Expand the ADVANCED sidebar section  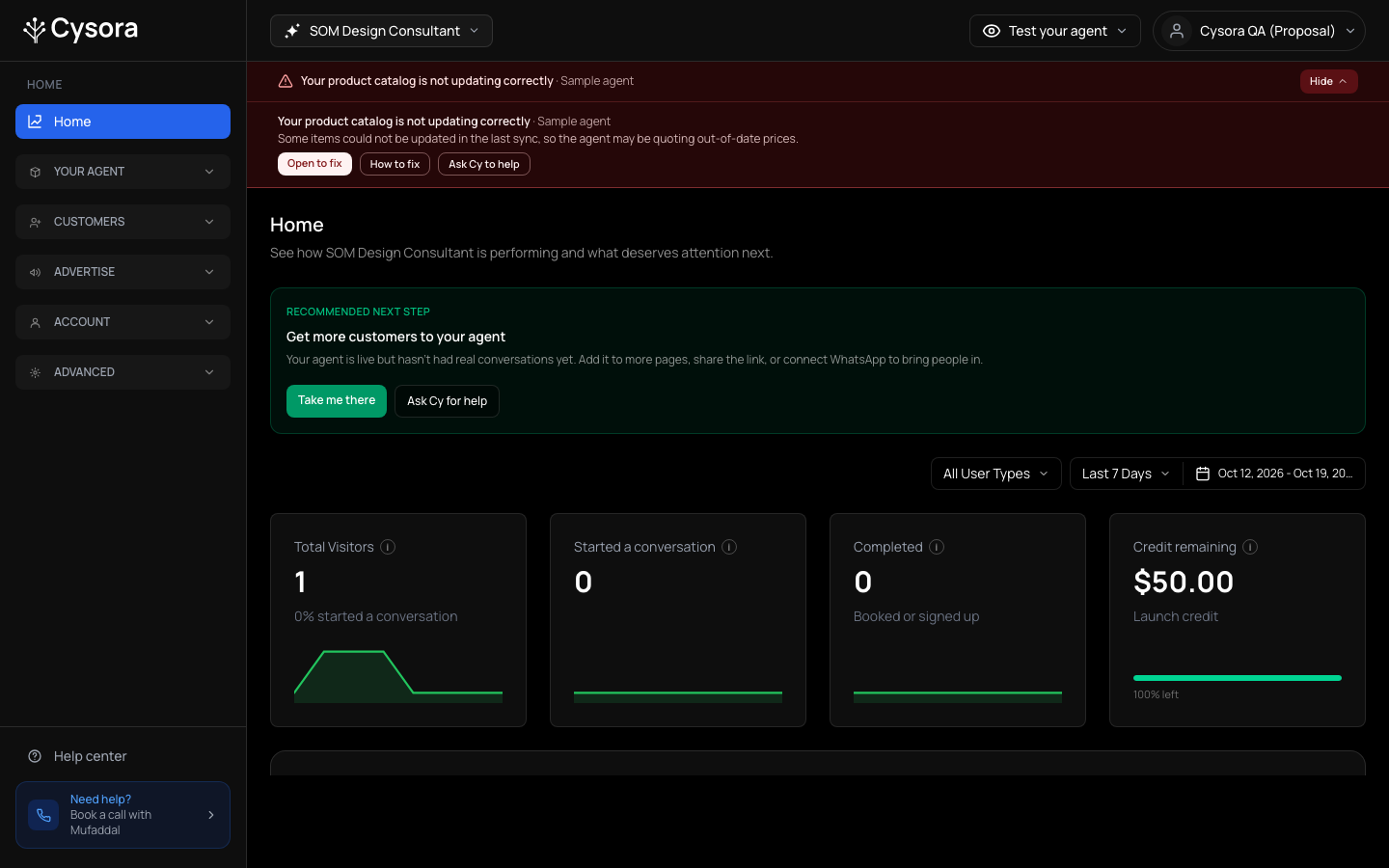pyautogui.click(x=123, y=372)
